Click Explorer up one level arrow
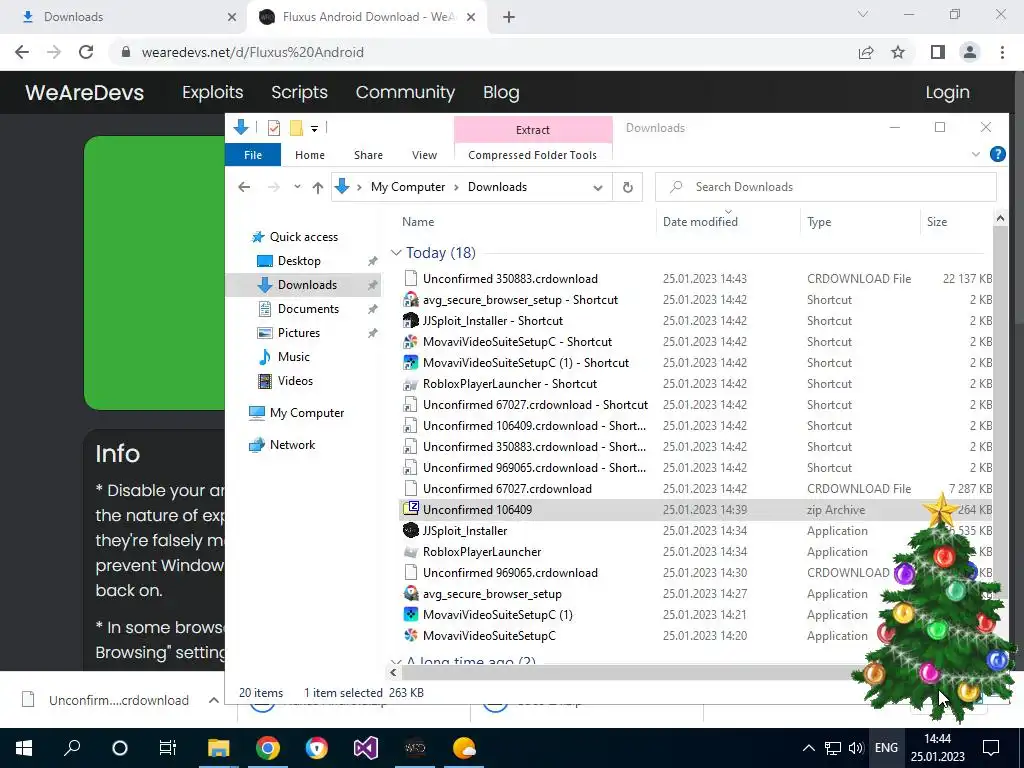This screenshot has width=1024, height=768. [x=318, y=187]
